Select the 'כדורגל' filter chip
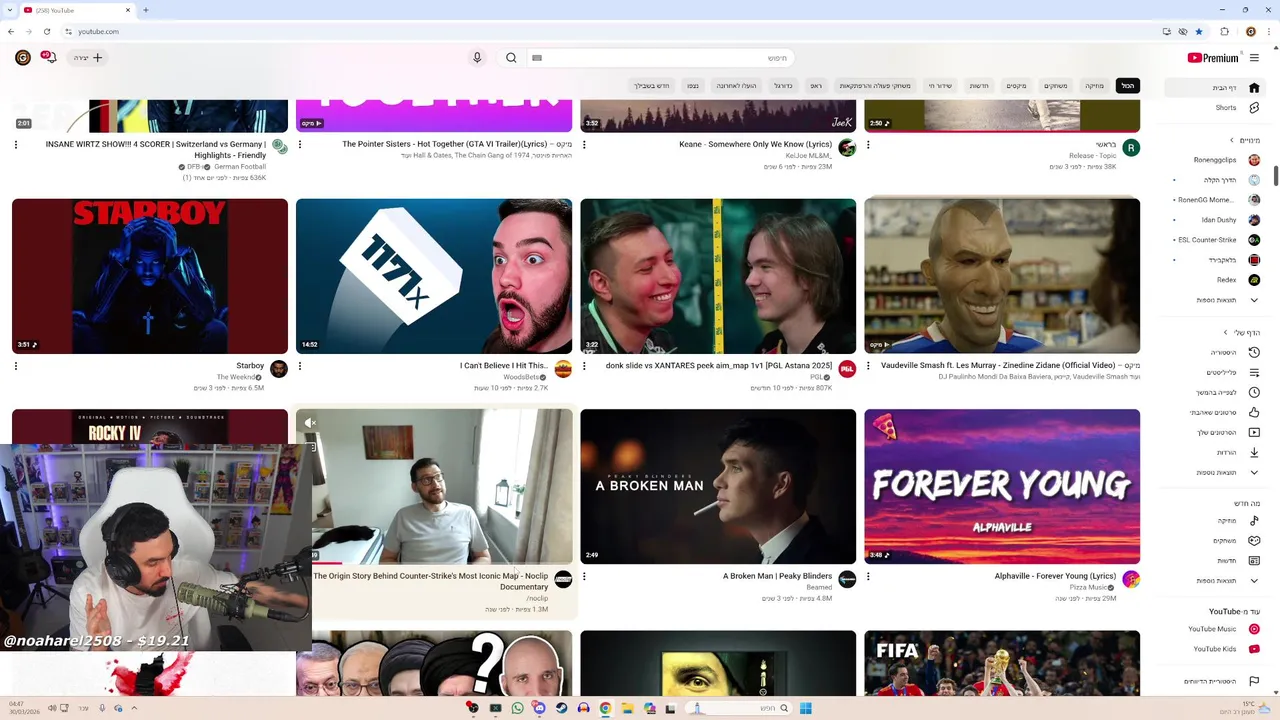 (x=783, y=86)
